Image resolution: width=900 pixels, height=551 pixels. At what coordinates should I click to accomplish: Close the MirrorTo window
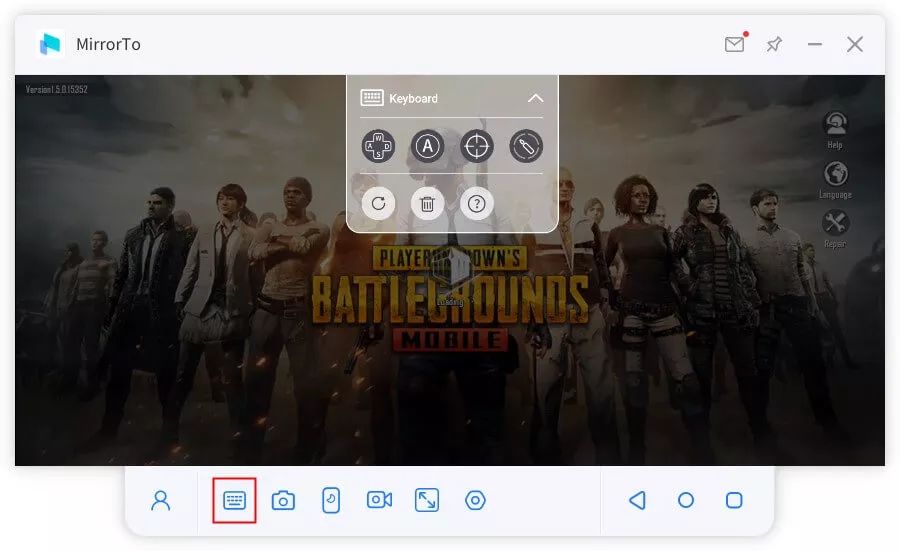(x=855, y=44)
